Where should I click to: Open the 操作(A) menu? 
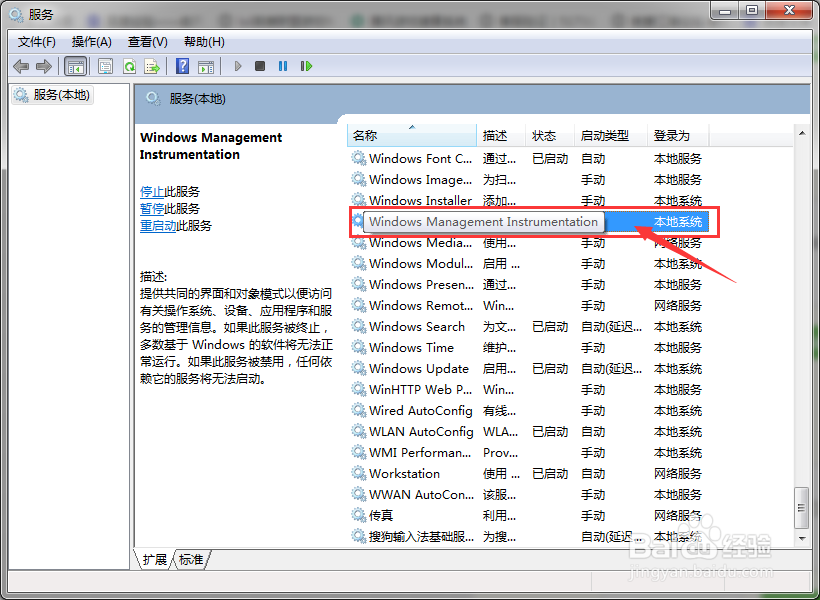(x=92, y=42)
